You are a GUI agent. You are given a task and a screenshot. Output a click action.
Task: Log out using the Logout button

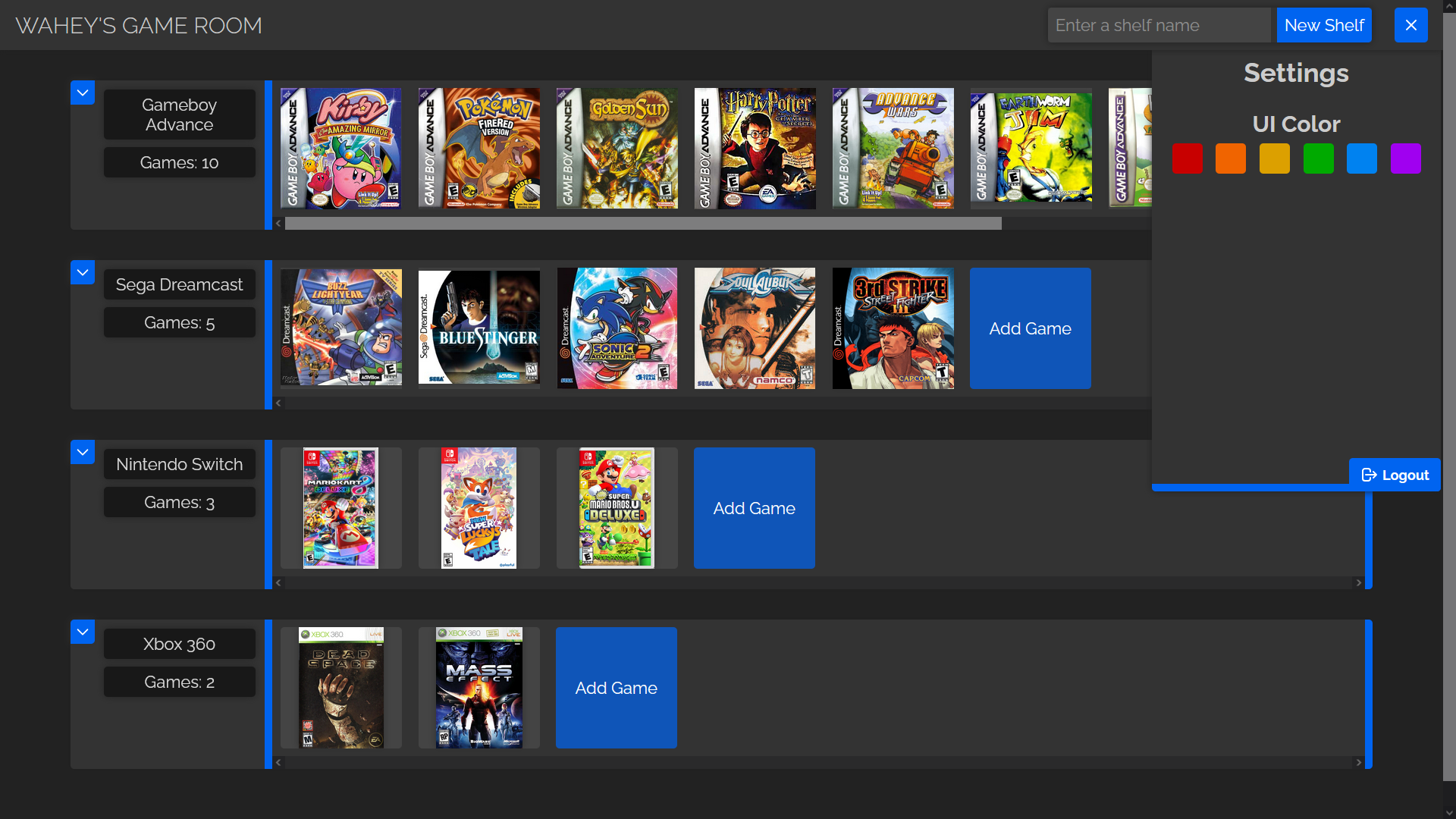tap(1395, 475)
